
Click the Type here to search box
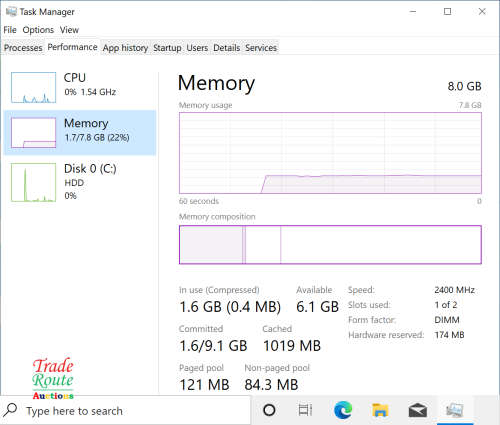coord(125,410)
